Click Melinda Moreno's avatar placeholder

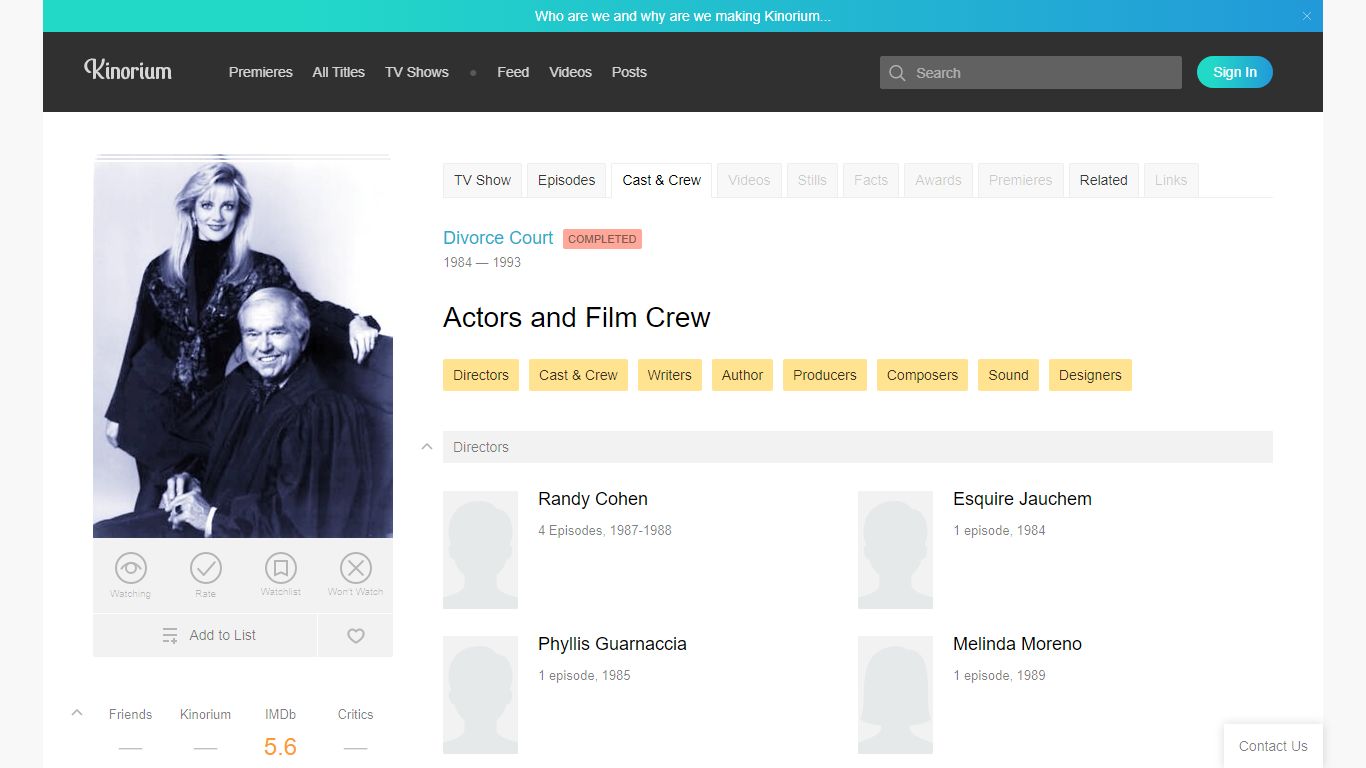[895, 695]
